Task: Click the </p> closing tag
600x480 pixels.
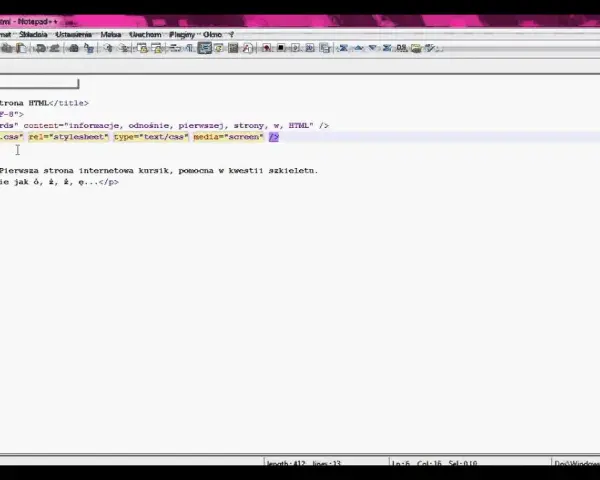Action: 109,182
